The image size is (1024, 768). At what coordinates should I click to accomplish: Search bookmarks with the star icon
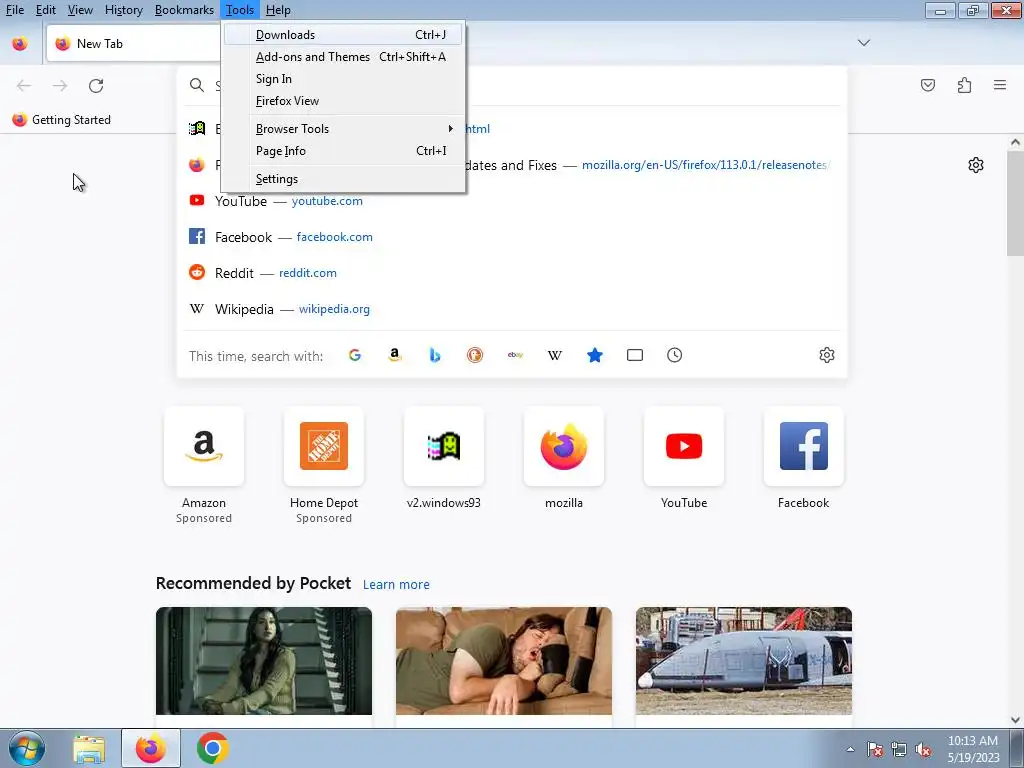(595, 355)
